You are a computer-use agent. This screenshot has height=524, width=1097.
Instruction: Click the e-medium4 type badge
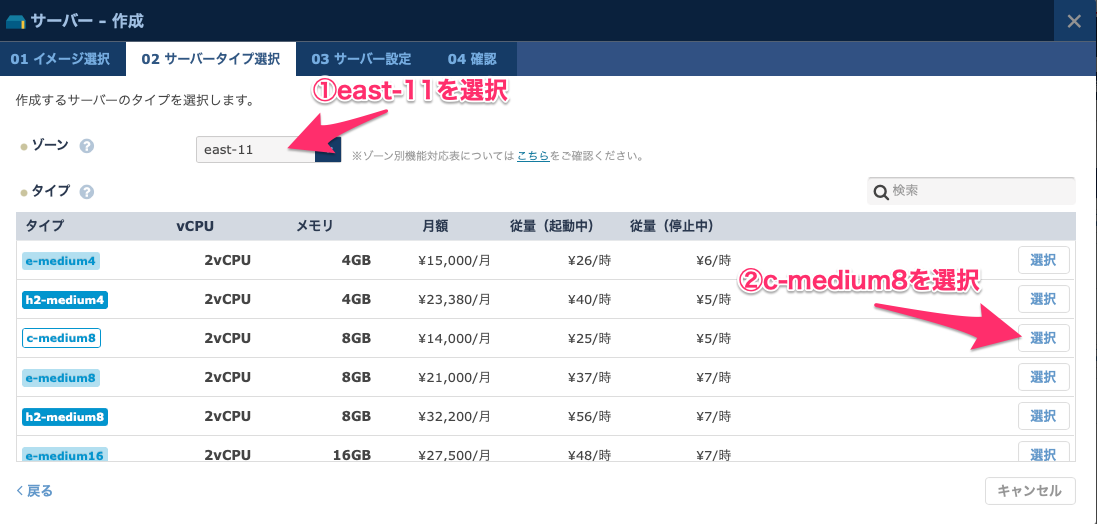click(x=61, y=262)
